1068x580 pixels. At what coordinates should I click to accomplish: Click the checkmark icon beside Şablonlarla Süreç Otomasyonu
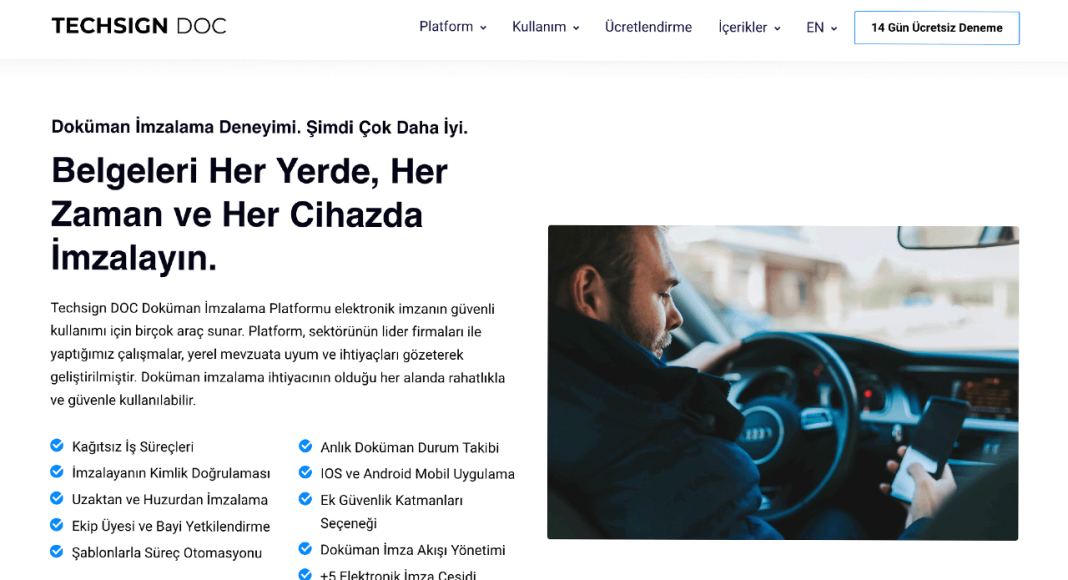(57, 551)
